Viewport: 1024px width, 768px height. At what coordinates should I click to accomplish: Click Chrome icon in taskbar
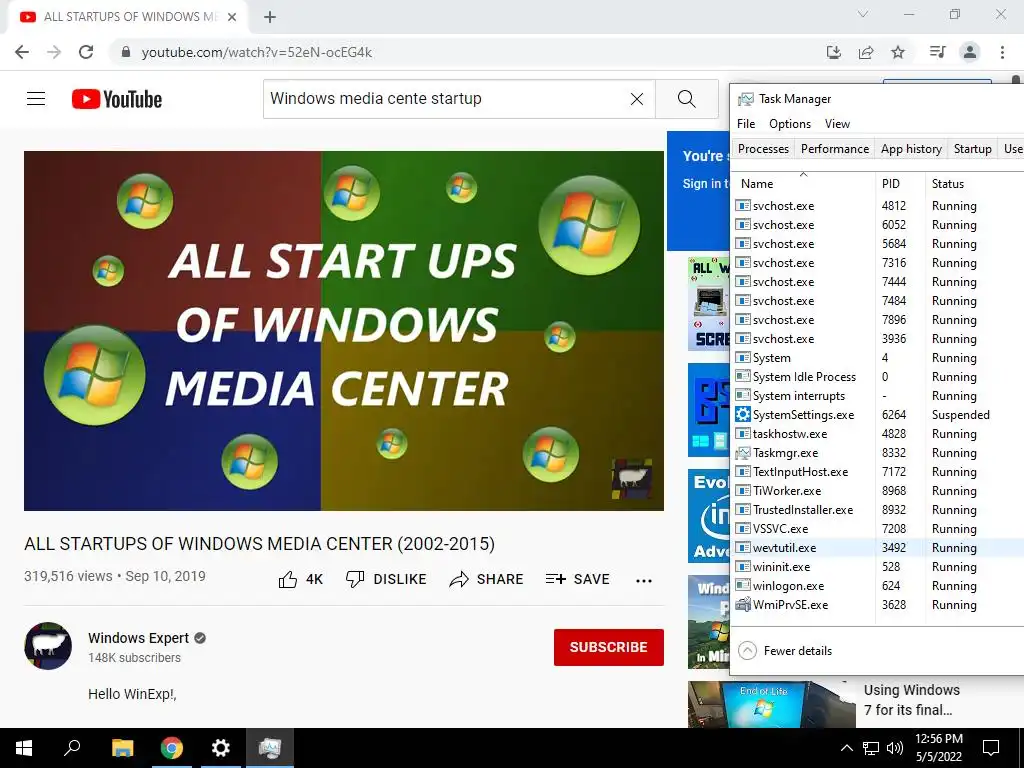(172, 748)
